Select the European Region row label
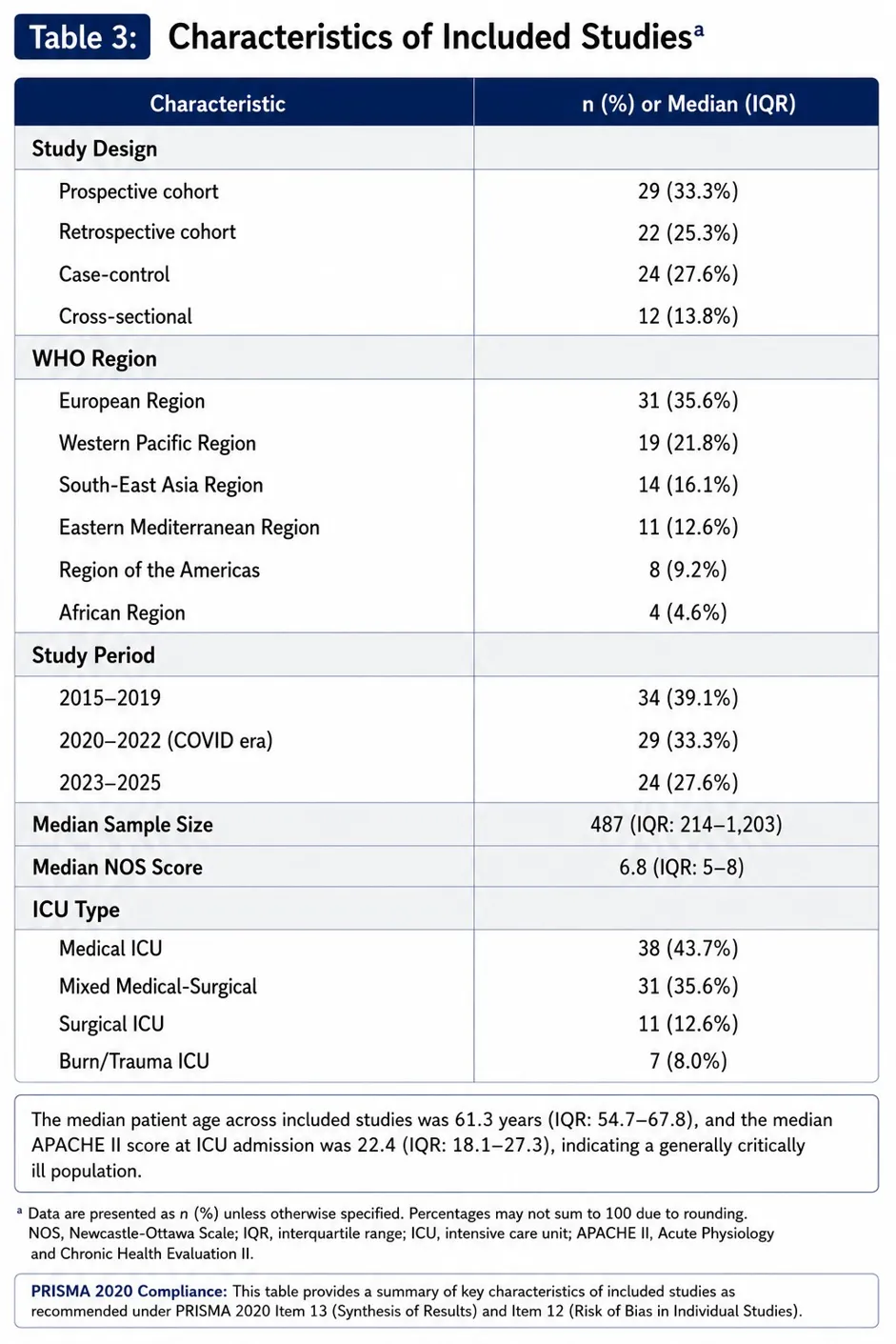 131,401
